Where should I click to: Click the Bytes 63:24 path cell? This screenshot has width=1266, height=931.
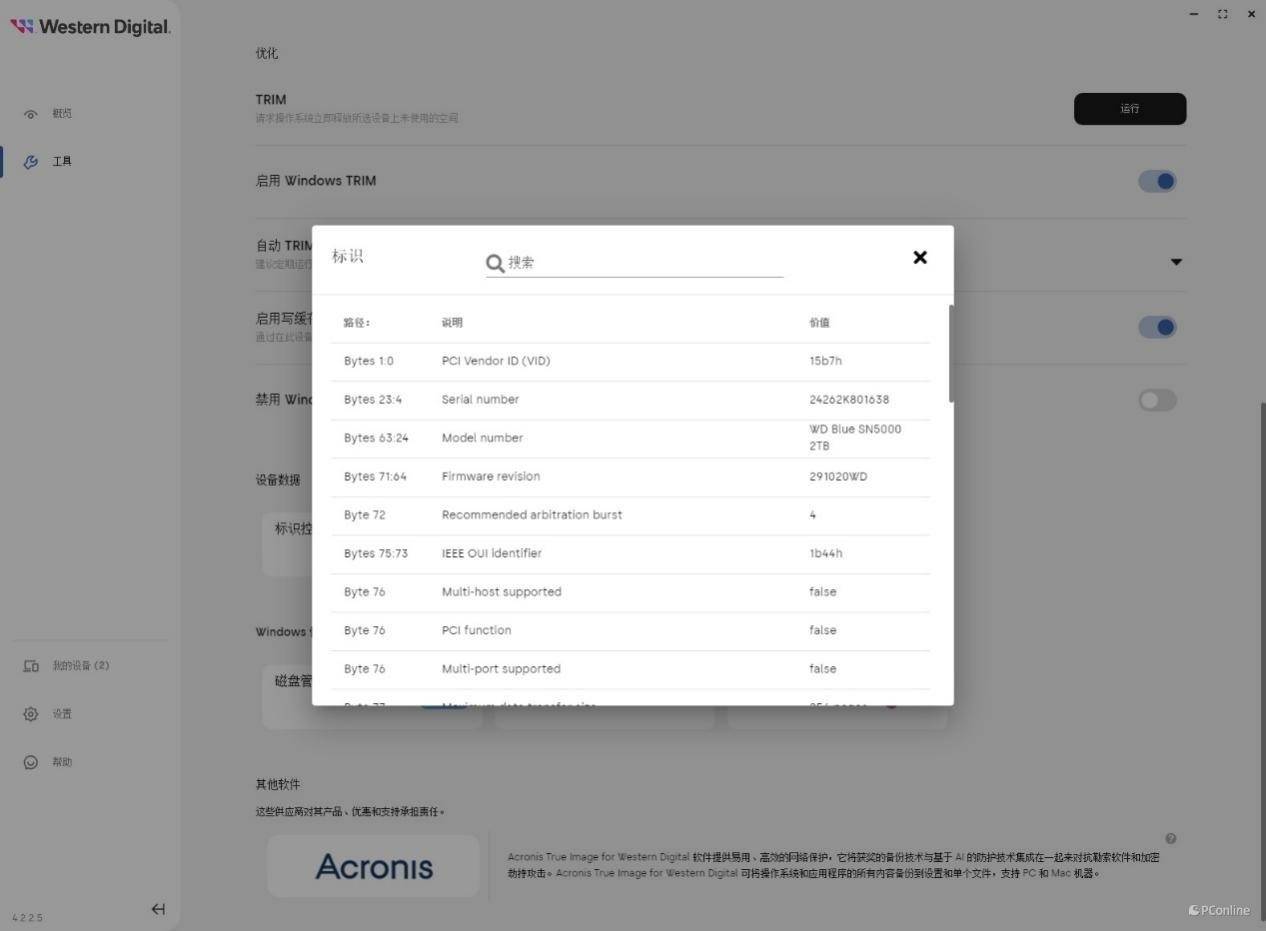376,438
